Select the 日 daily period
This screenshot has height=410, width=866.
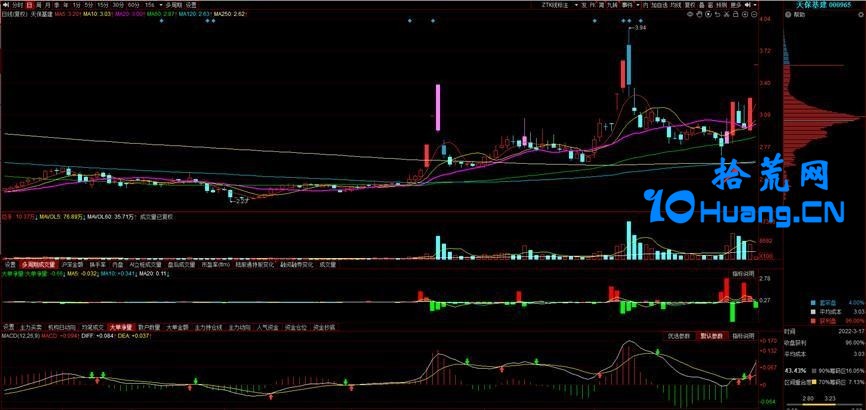pyautogui.click(x=29, y=5)
